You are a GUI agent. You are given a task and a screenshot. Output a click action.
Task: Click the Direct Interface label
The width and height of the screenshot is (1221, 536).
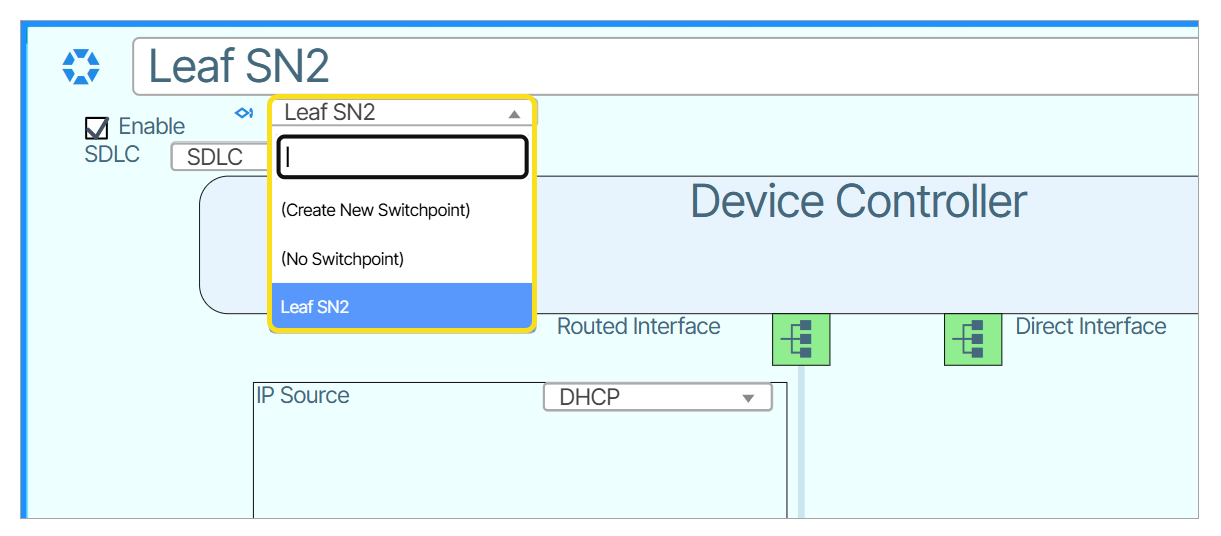(x=1090, y=327)
